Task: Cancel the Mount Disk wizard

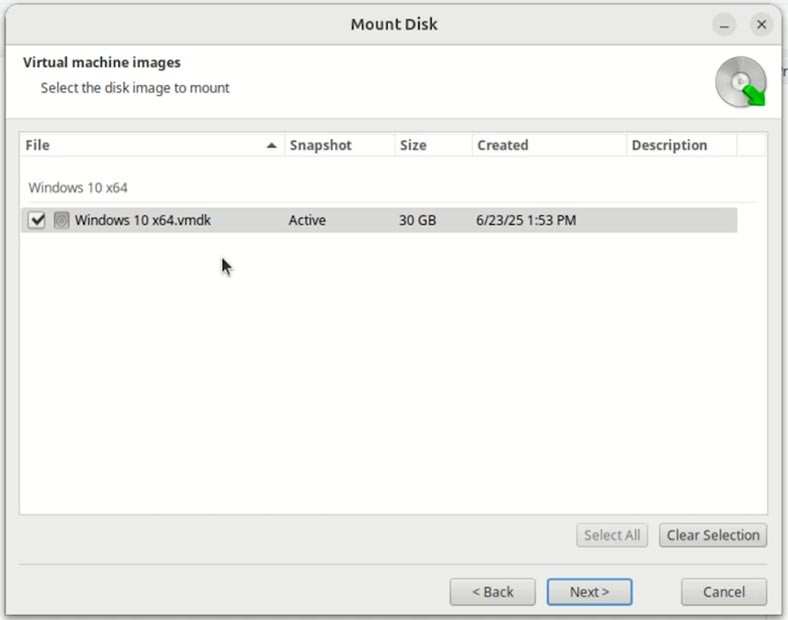Action: click(x=724, y=592)
